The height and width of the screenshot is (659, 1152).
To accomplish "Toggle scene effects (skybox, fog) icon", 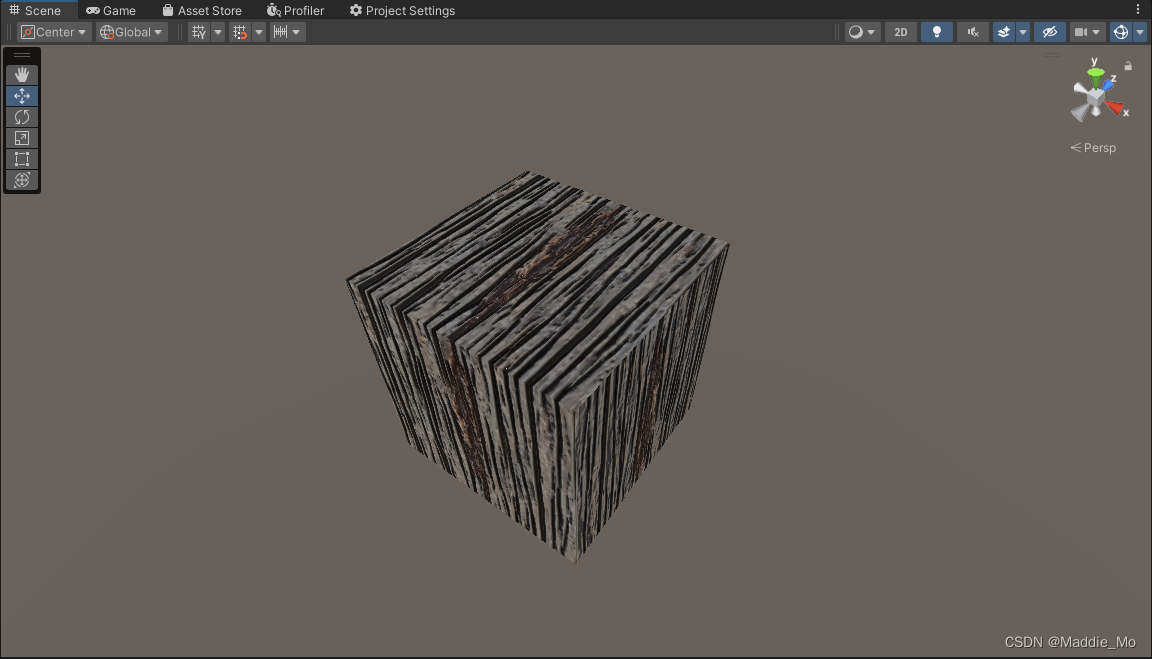I will pos(1004,32).
